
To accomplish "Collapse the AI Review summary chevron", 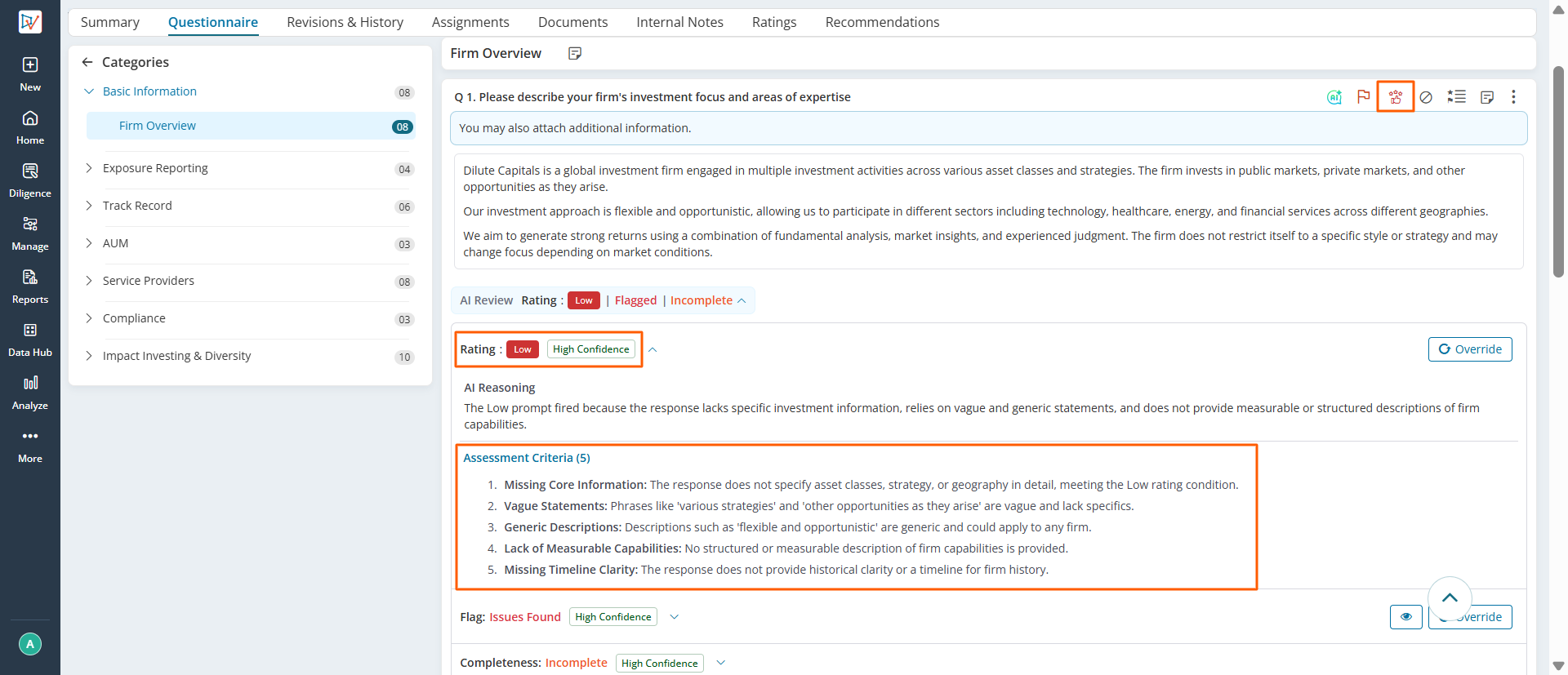I will pos(742,300).
